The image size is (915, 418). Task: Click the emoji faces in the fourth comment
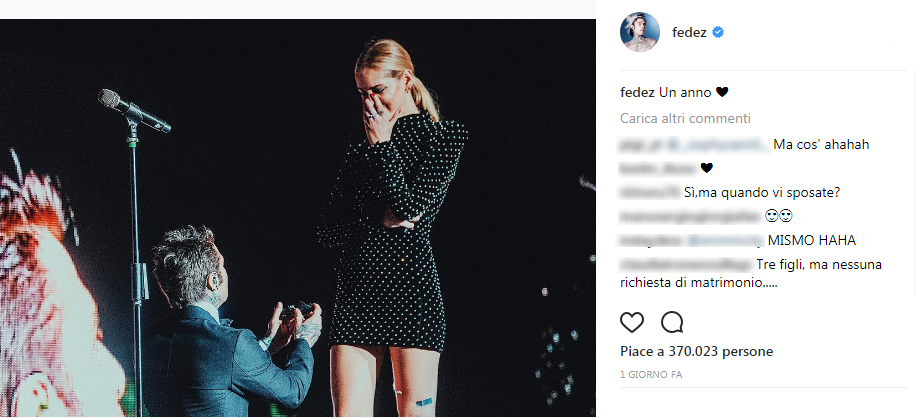pyautogui.click(x=771, y=215)
